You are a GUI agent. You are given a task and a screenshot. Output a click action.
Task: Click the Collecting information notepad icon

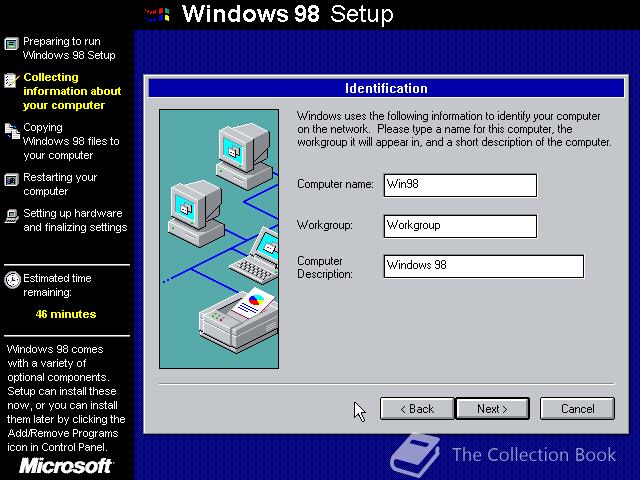(x=11, y=80)
